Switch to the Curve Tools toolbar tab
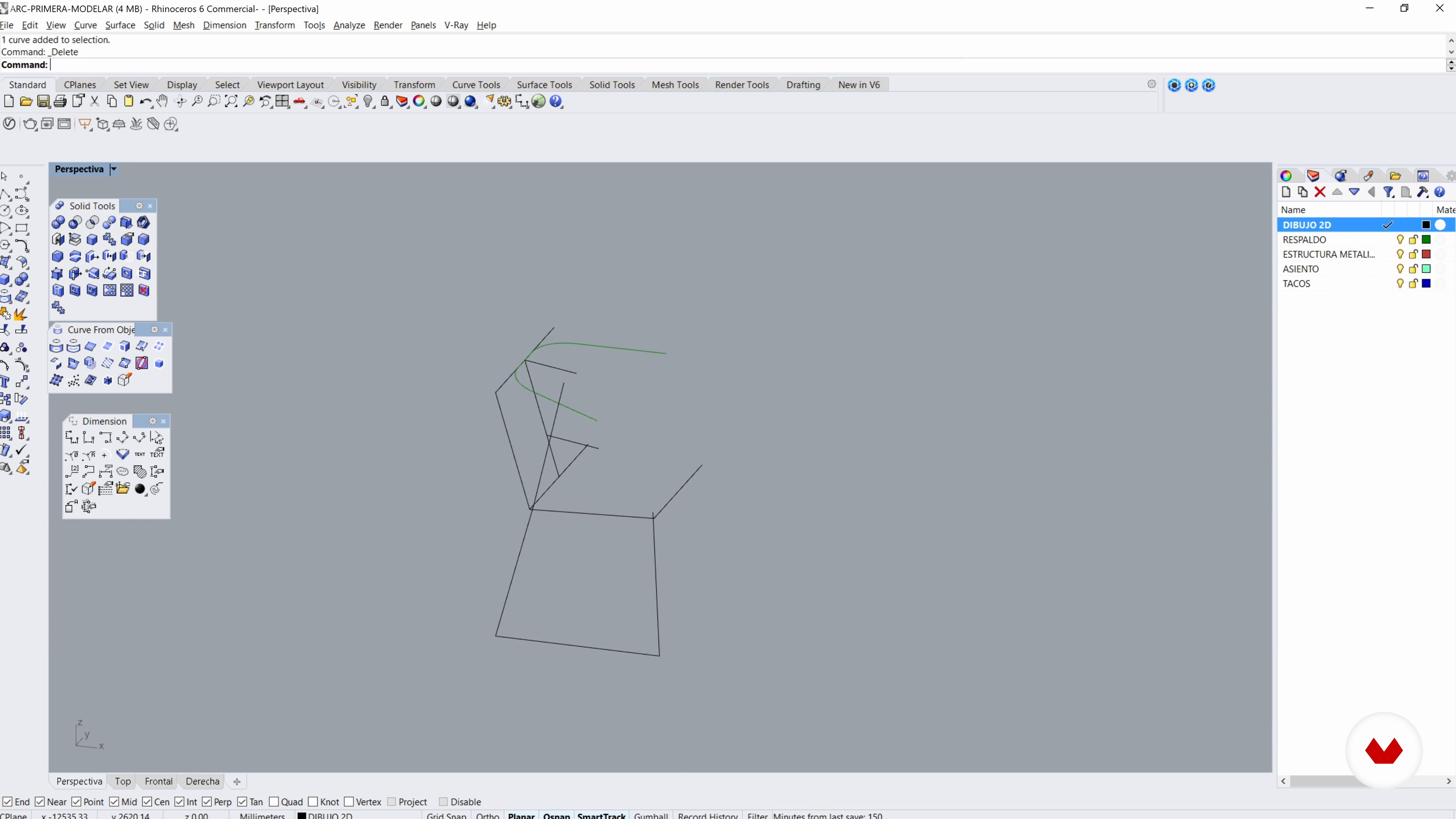 pos(476,85)
